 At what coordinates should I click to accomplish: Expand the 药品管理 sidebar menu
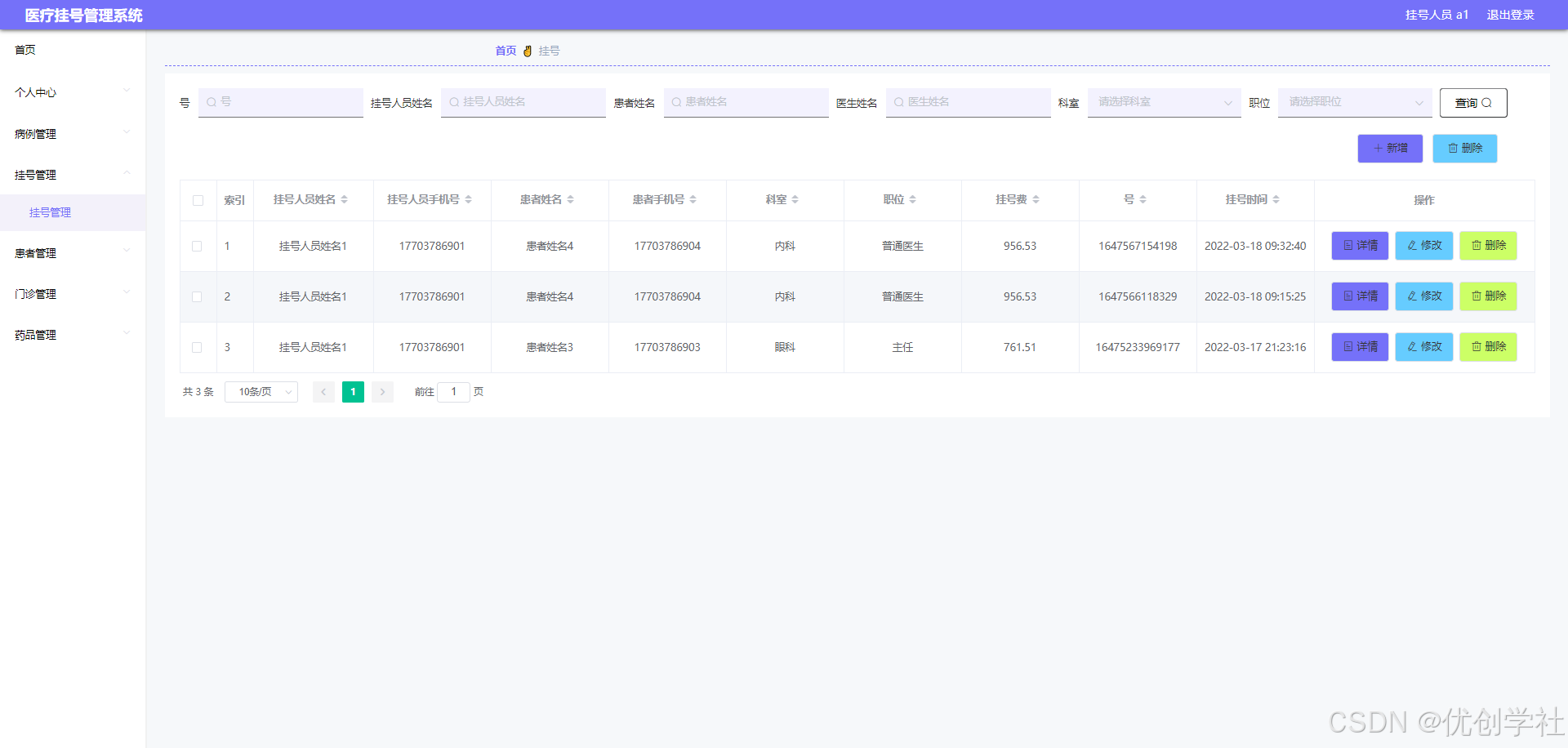(73, 335)
